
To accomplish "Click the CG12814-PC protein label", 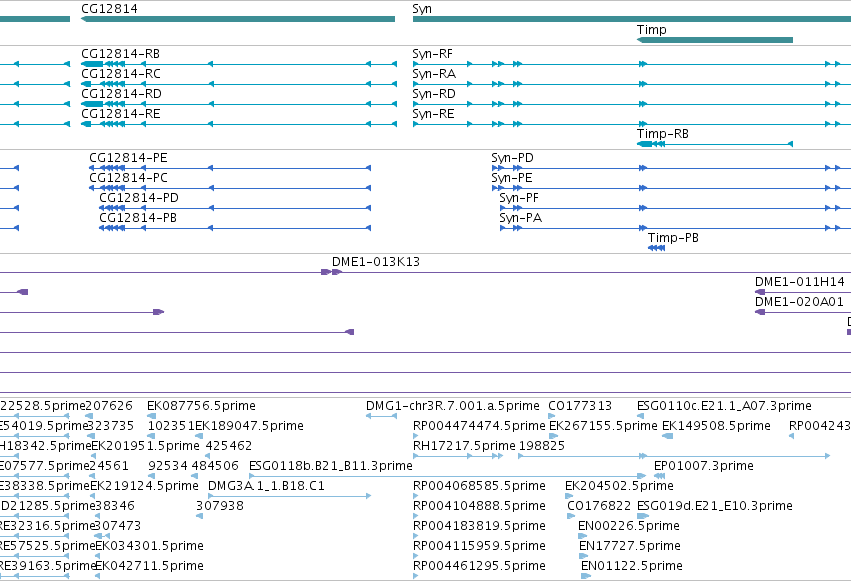I will click(x=128, y=178).
